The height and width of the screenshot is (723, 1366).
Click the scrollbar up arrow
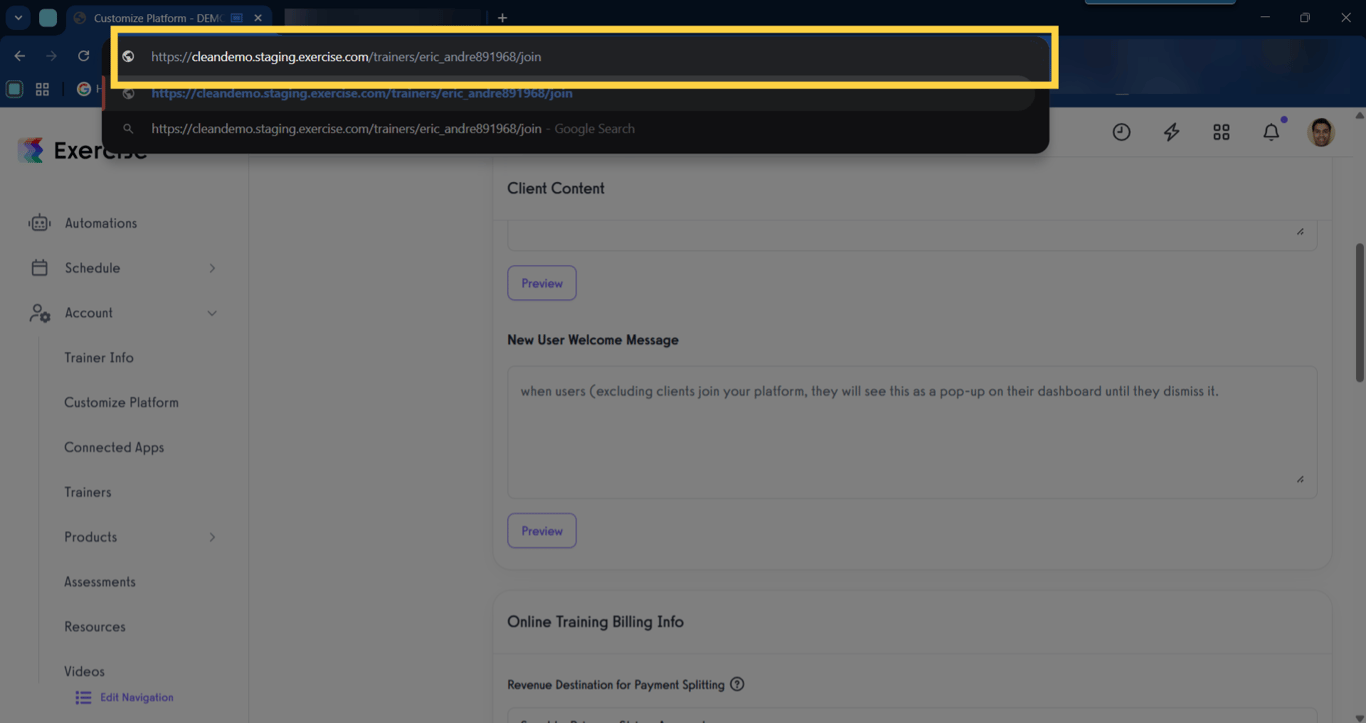[1359, 115]
